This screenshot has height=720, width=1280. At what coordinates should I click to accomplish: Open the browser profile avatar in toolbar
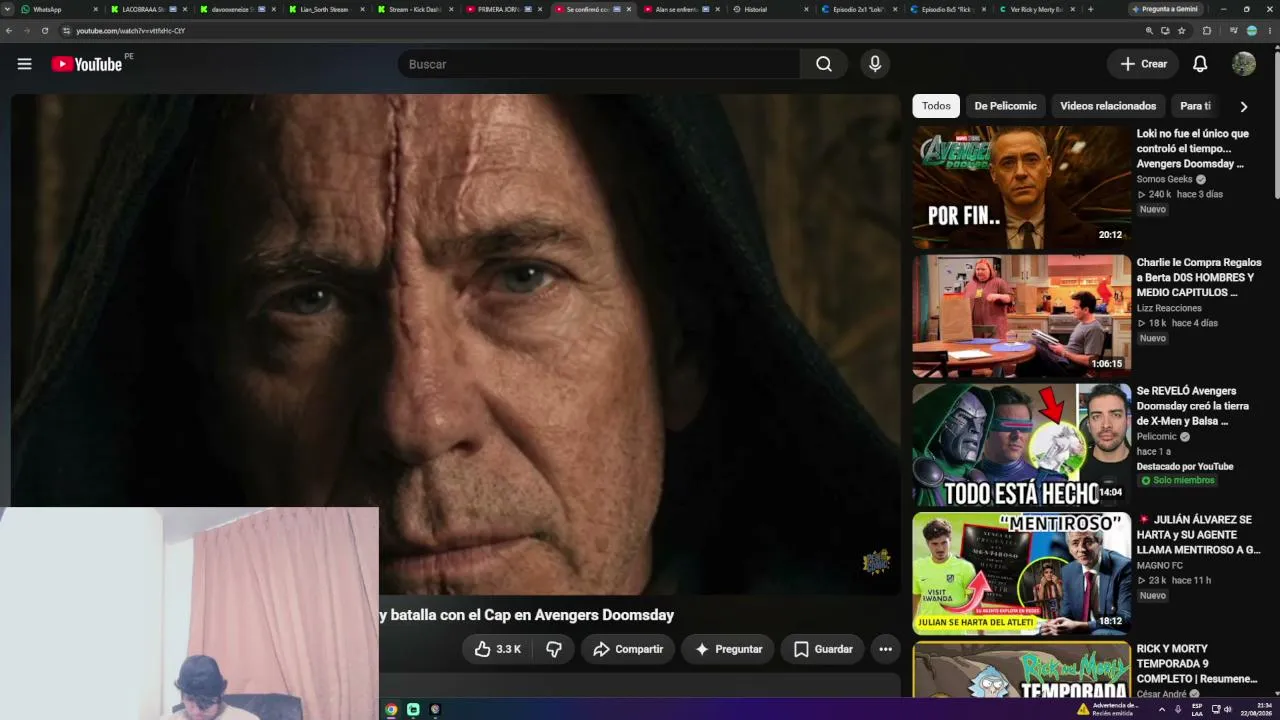click(1251, 31)
